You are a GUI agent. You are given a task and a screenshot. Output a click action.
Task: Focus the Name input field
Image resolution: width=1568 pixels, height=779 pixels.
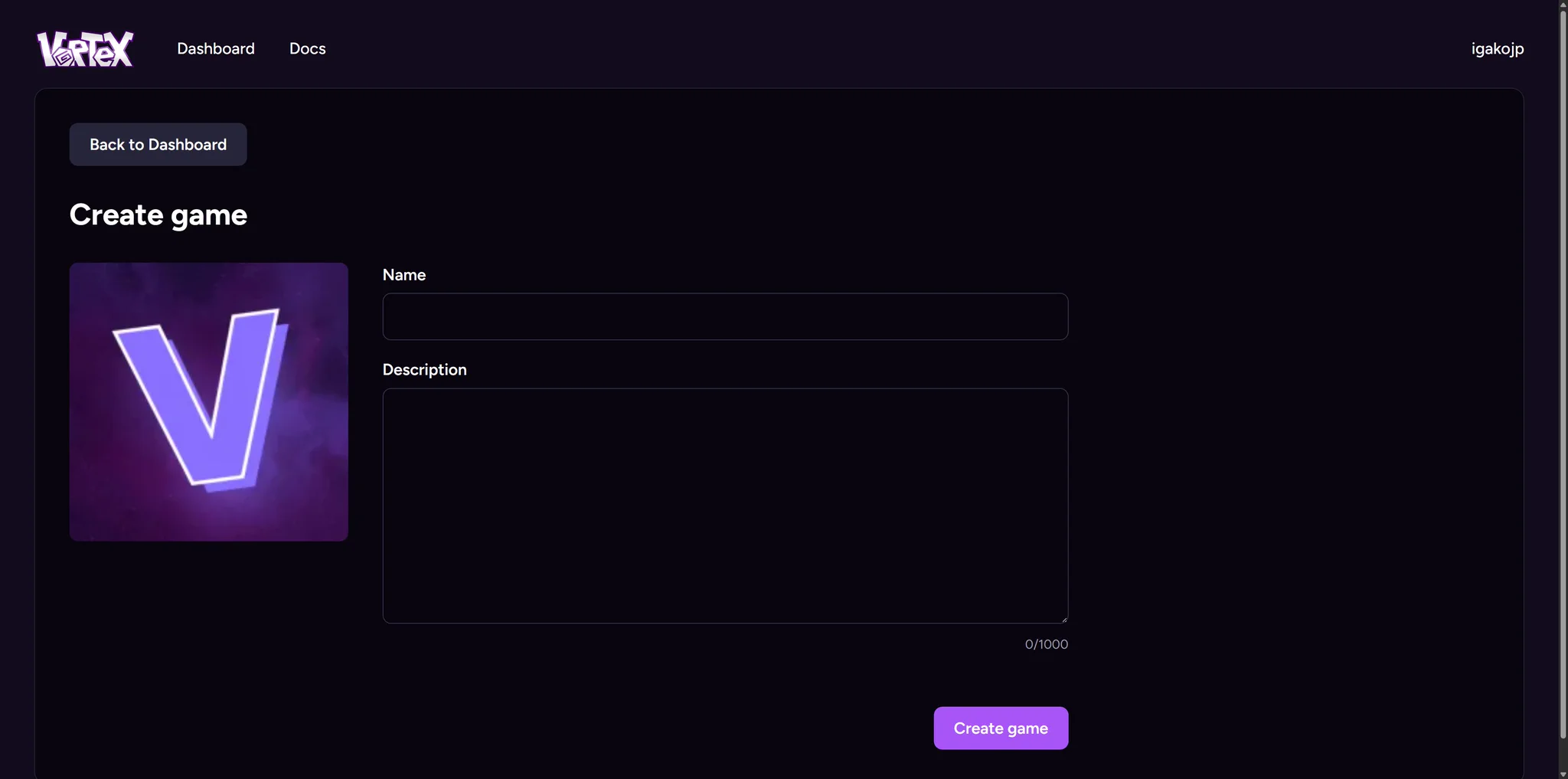click(725, 316)
